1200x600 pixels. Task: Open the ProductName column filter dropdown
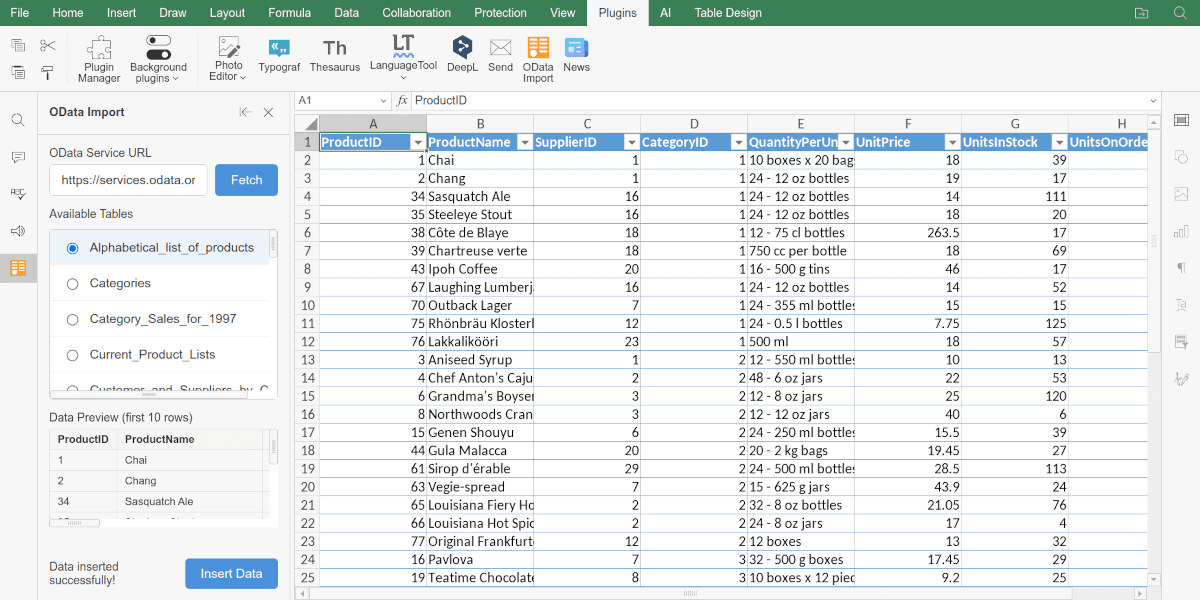524,143
